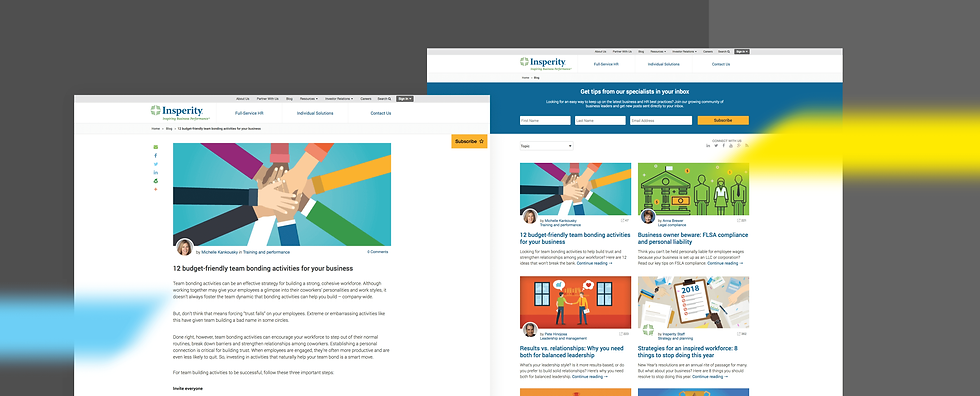The image size is (980, 396).
Task: Expand Investor Relations dropdown on blog page
Action: (684, 51)
